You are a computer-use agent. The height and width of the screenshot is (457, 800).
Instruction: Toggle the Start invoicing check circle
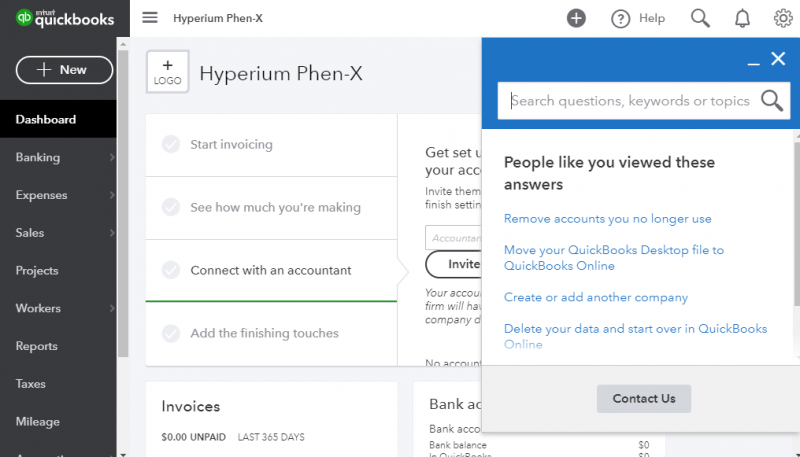click(x=171, y=144)
